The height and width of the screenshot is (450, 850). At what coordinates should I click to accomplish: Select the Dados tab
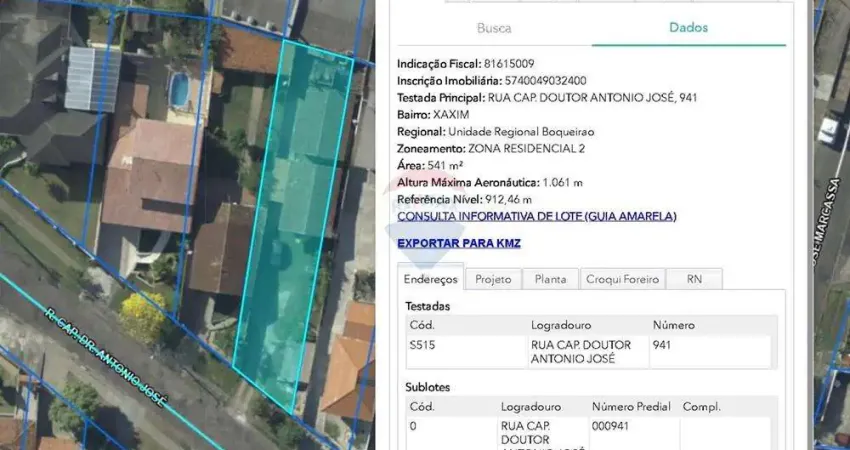(688, 28)
